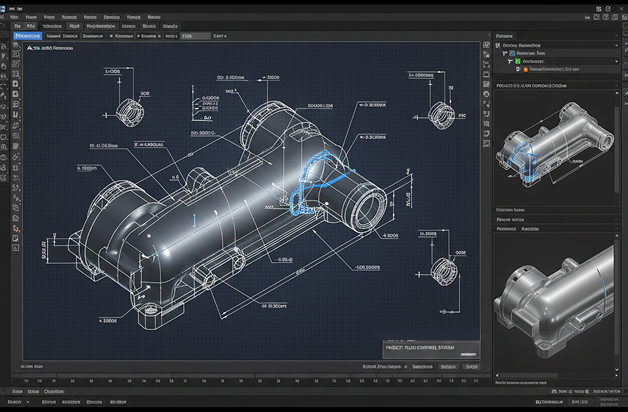Image resolution: width=628 pixels, height=412 pixels.
Task: Select the second ribbon tab below the menu bar
Action: coord(31,26)
